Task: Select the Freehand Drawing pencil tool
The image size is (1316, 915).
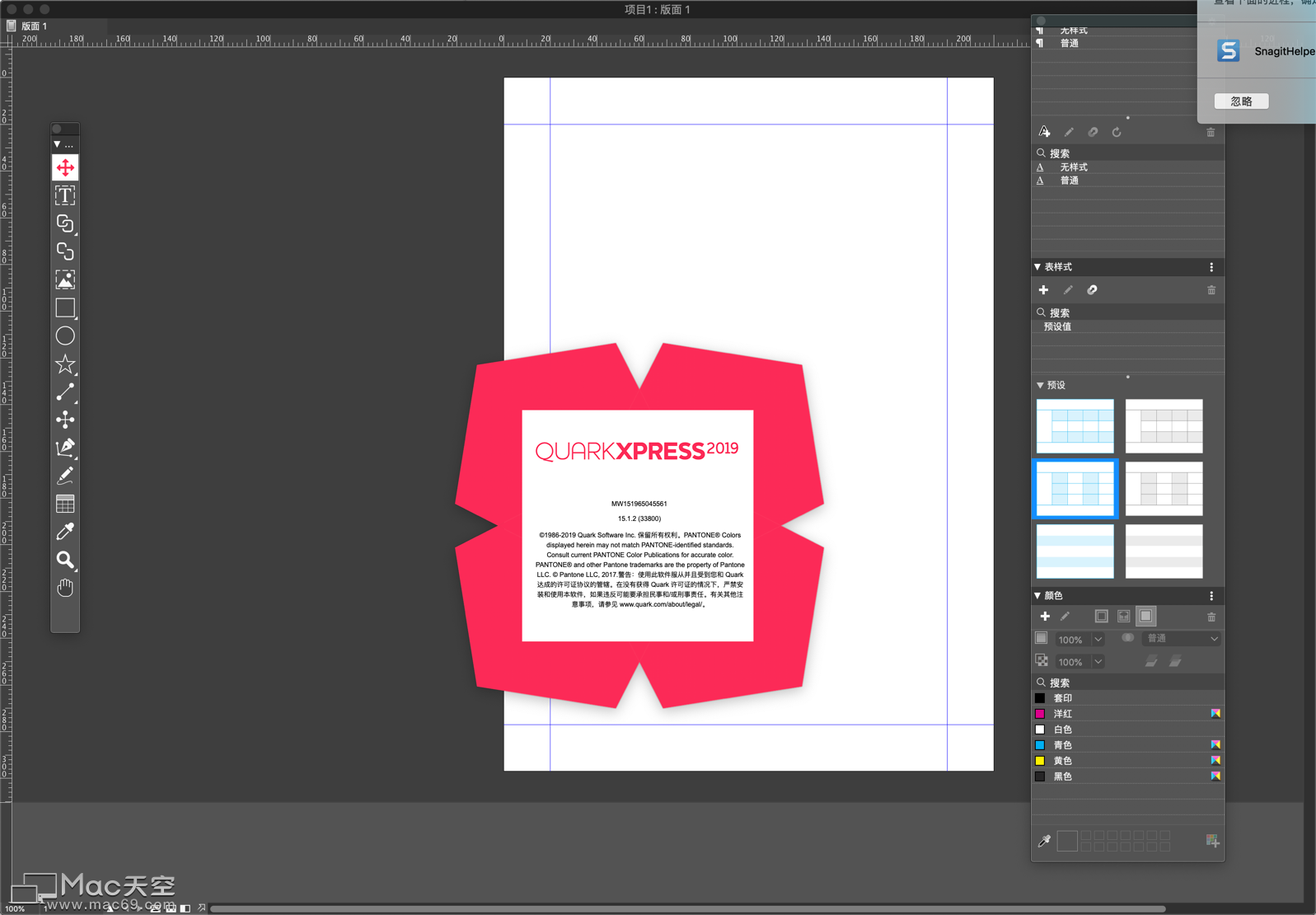Action: point(65,476)
